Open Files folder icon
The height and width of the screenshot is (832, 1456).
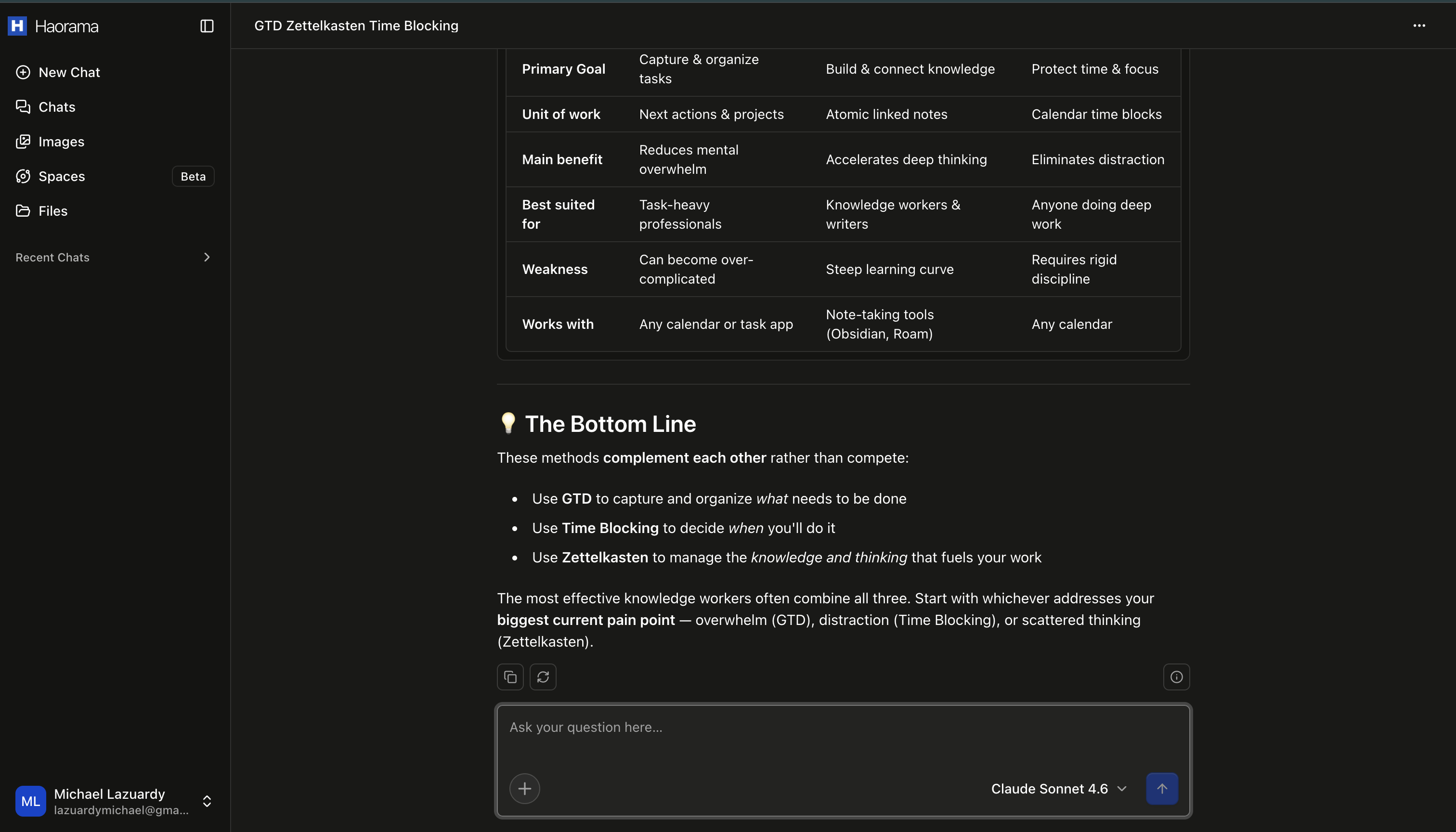point(23,211)
